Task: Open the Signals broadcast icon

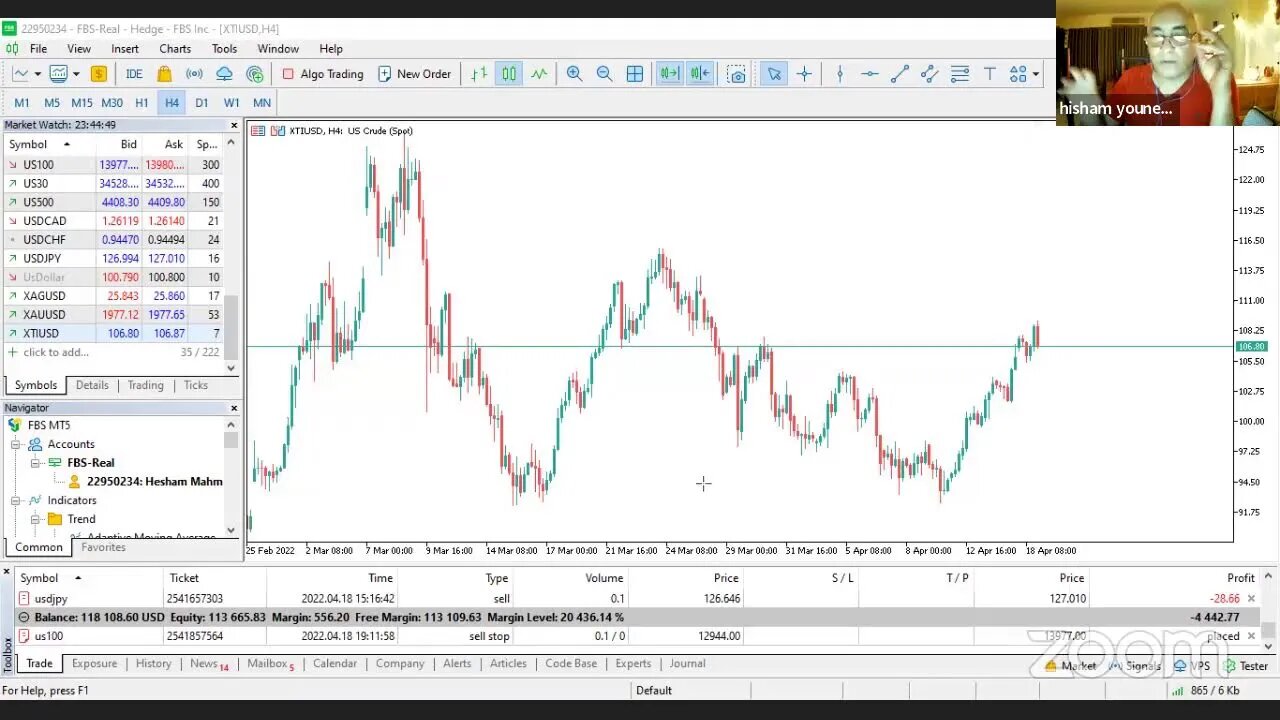Action: click(194, 74)
